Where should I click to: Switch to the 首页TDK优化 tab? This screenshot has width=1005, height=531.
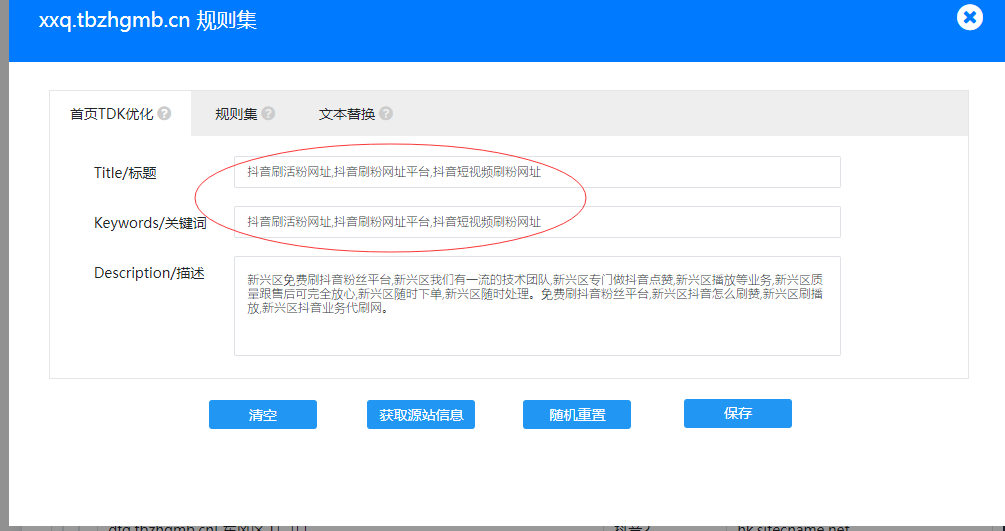click(120, 114)
